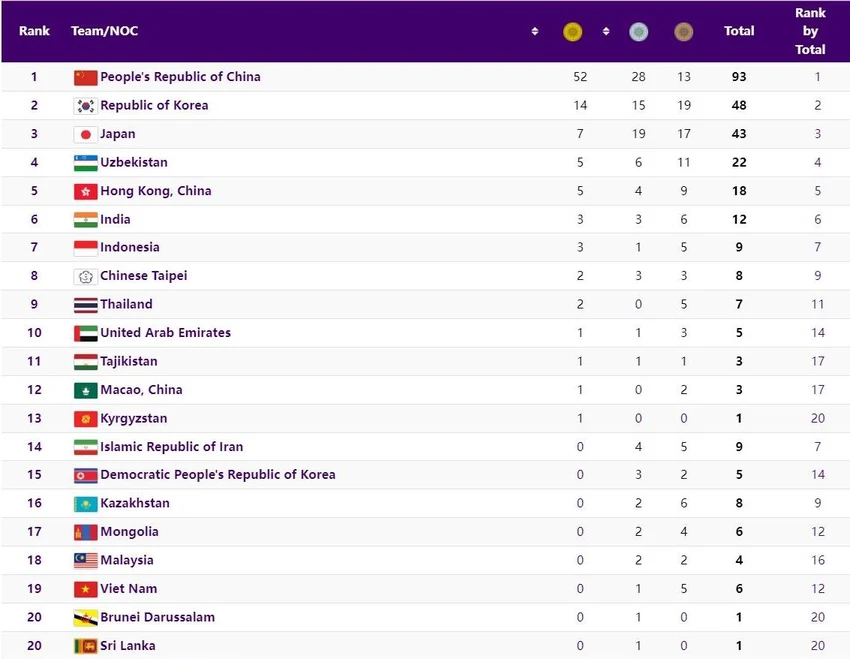Click the silver medal column icon

point(639,32)
